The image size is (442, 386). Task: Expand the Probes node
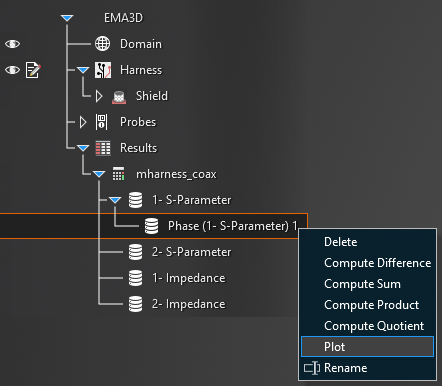pyautogui.click(x=83, y=122)
